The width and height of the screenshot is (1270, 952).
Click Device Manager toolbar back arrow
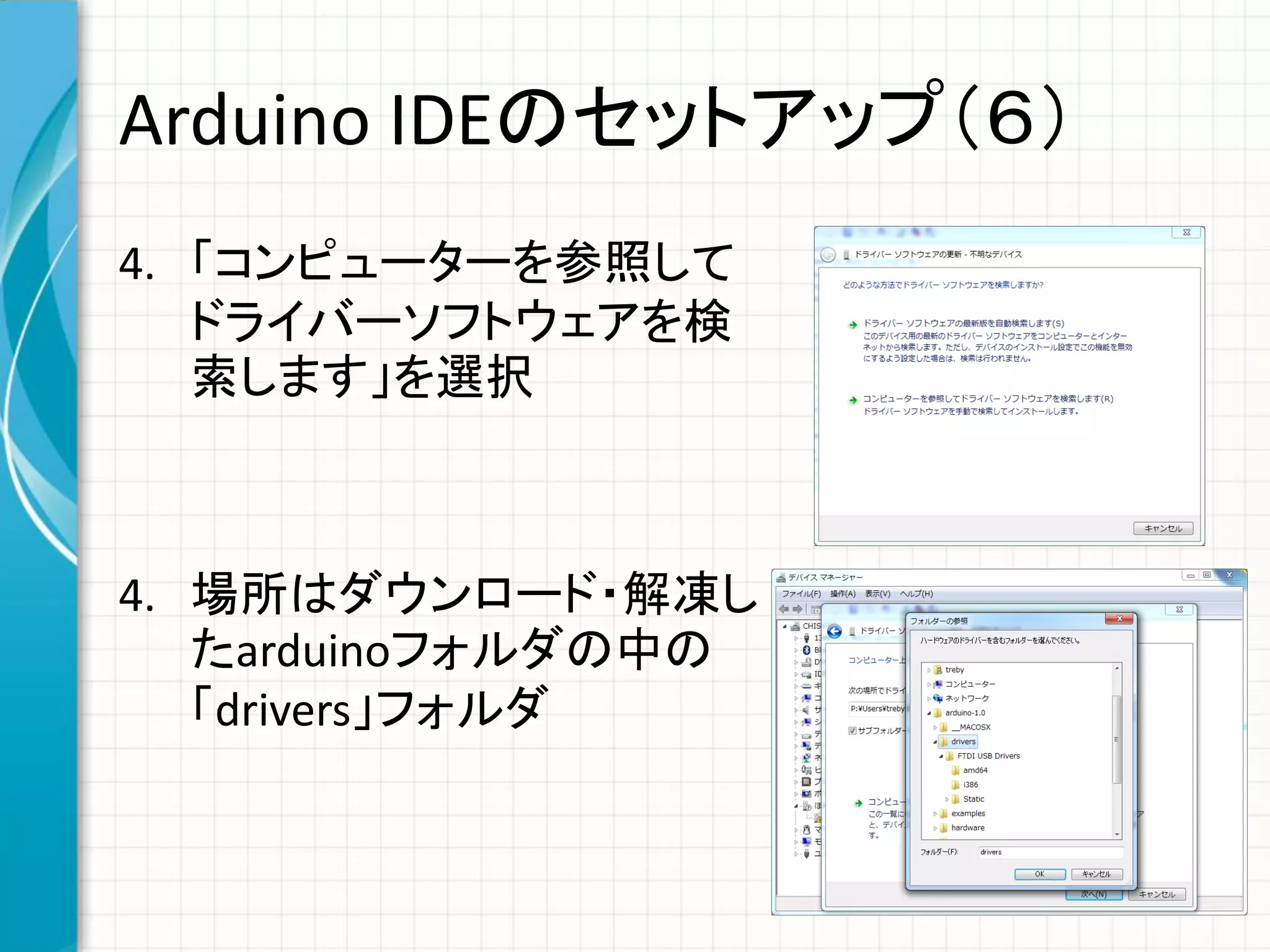point(784,609)
